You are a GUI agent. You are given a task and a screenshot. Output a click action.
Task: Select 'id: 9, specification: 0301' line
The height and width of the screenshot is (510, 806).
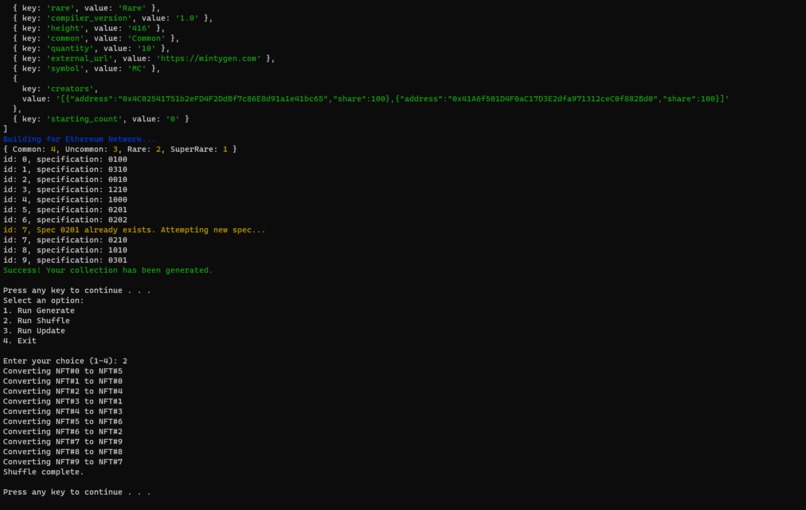pyautogui.click(x=65, y=260)
